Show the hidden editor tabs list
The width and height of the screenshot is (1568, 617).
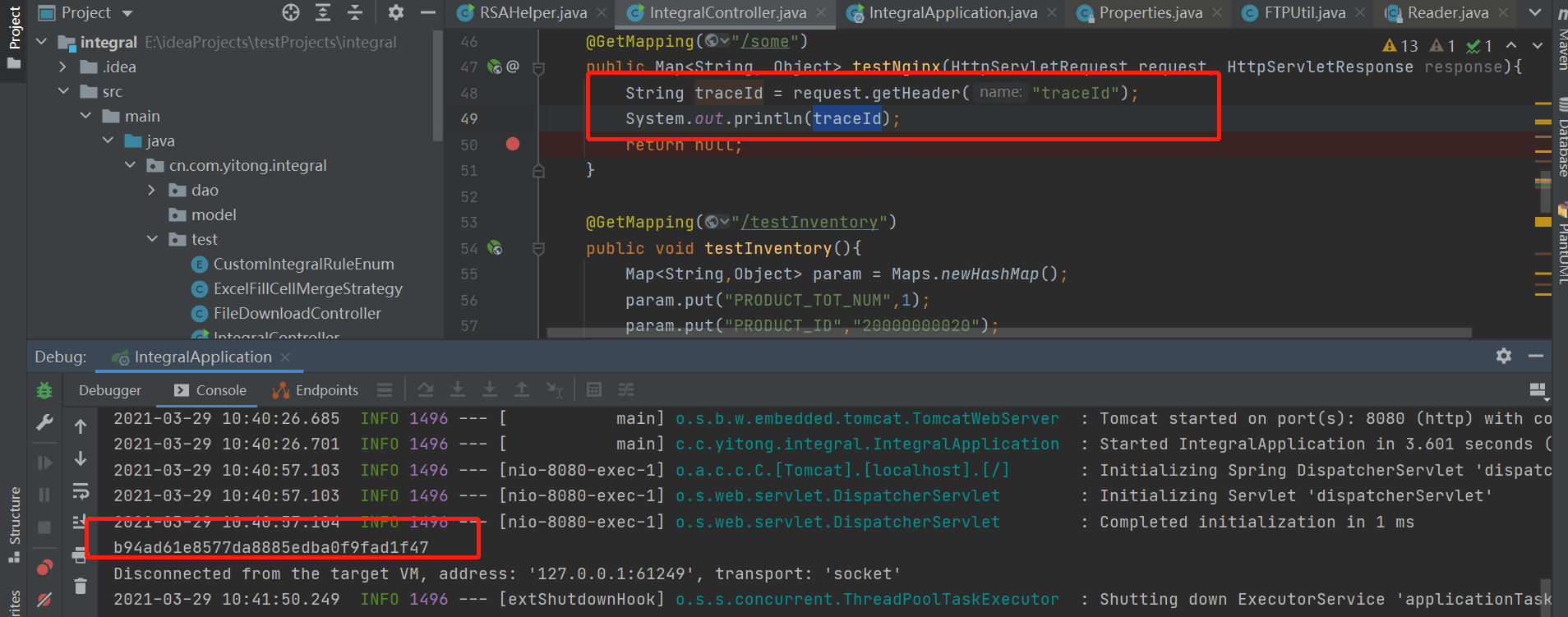coord(1535,12)
